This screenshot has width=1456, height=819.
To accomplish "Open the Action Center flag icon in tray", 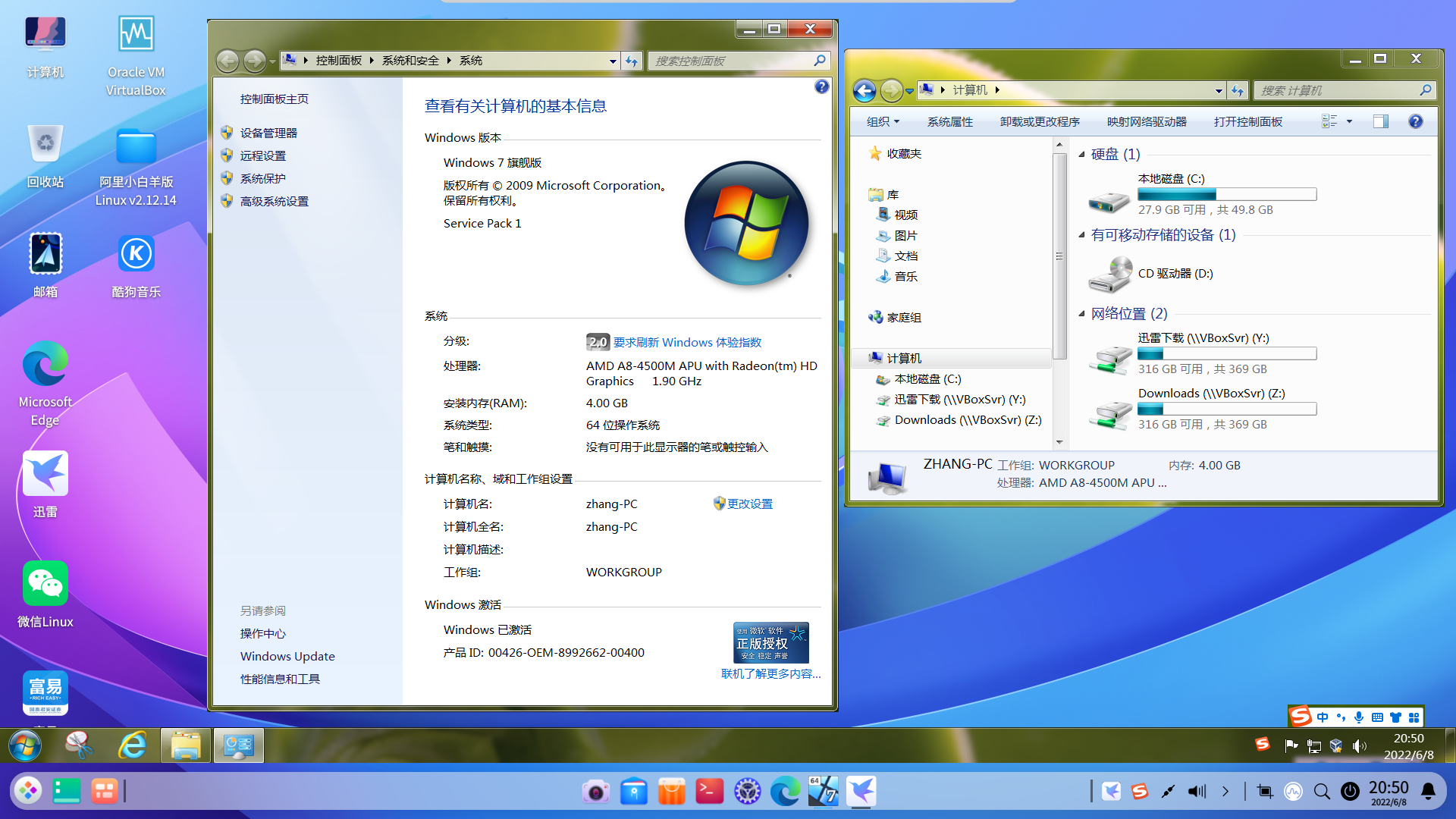I will [x=1291, y=745].
